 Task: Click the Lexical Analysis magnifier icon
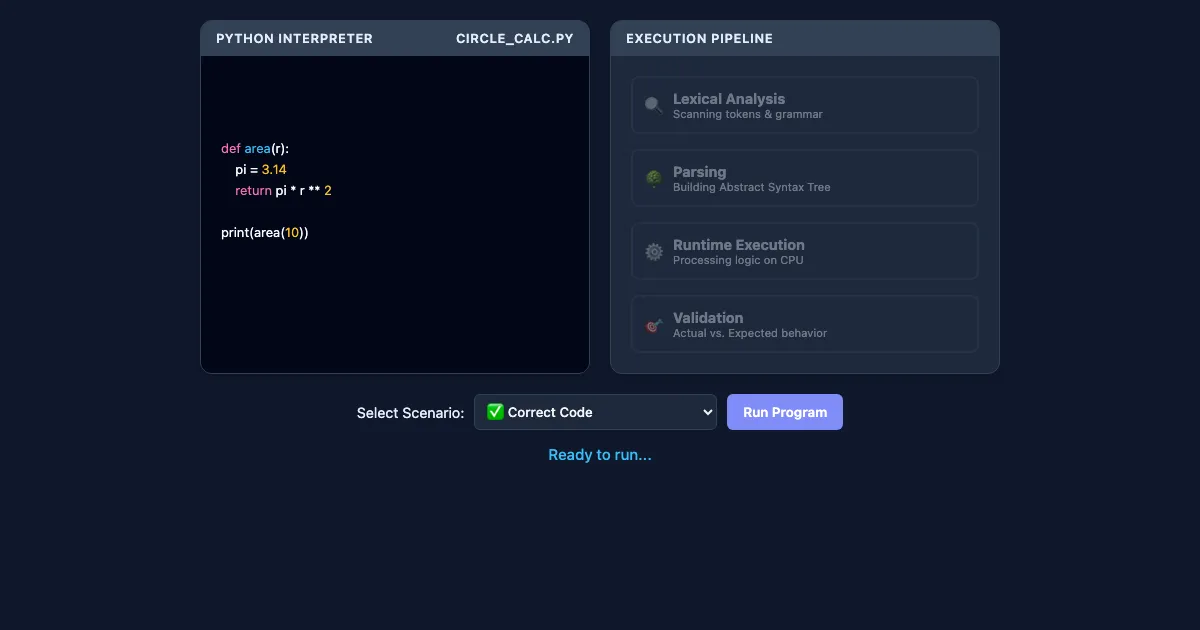[x=654, y=105]
